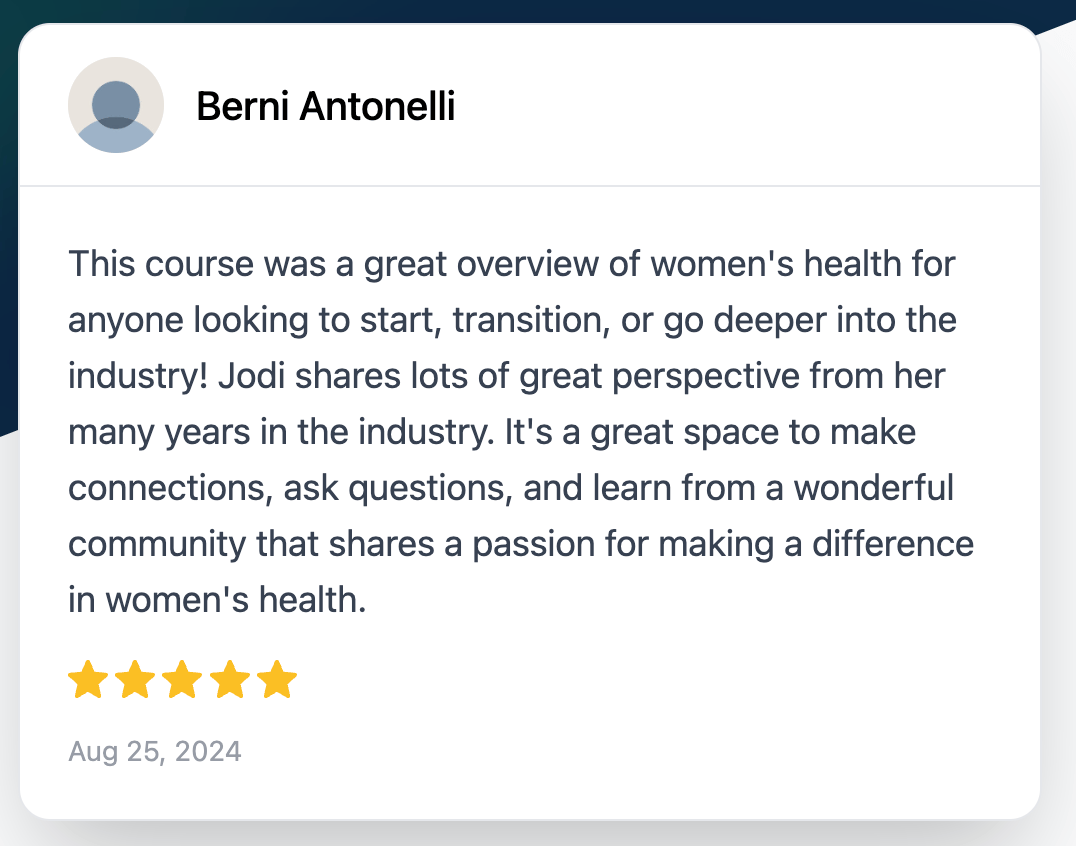Click the line starting "anyone looking to start"

pyautogui.click(x=512, y=320)
